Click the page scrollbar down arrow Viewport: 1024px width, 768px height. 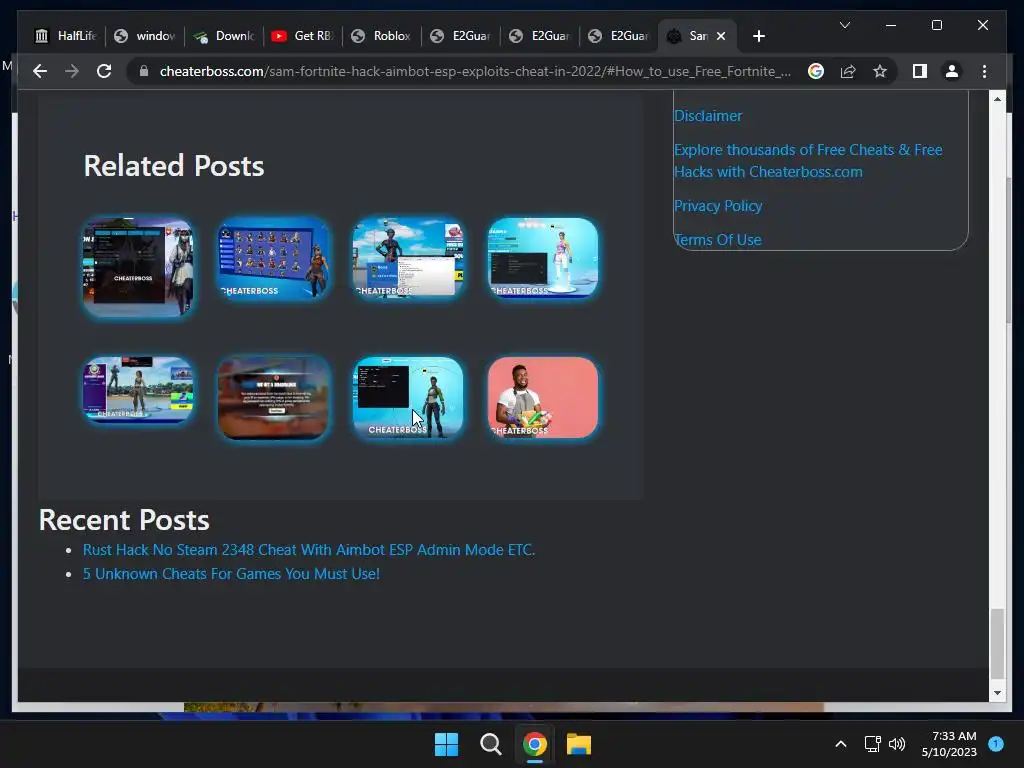click(997, 694)
